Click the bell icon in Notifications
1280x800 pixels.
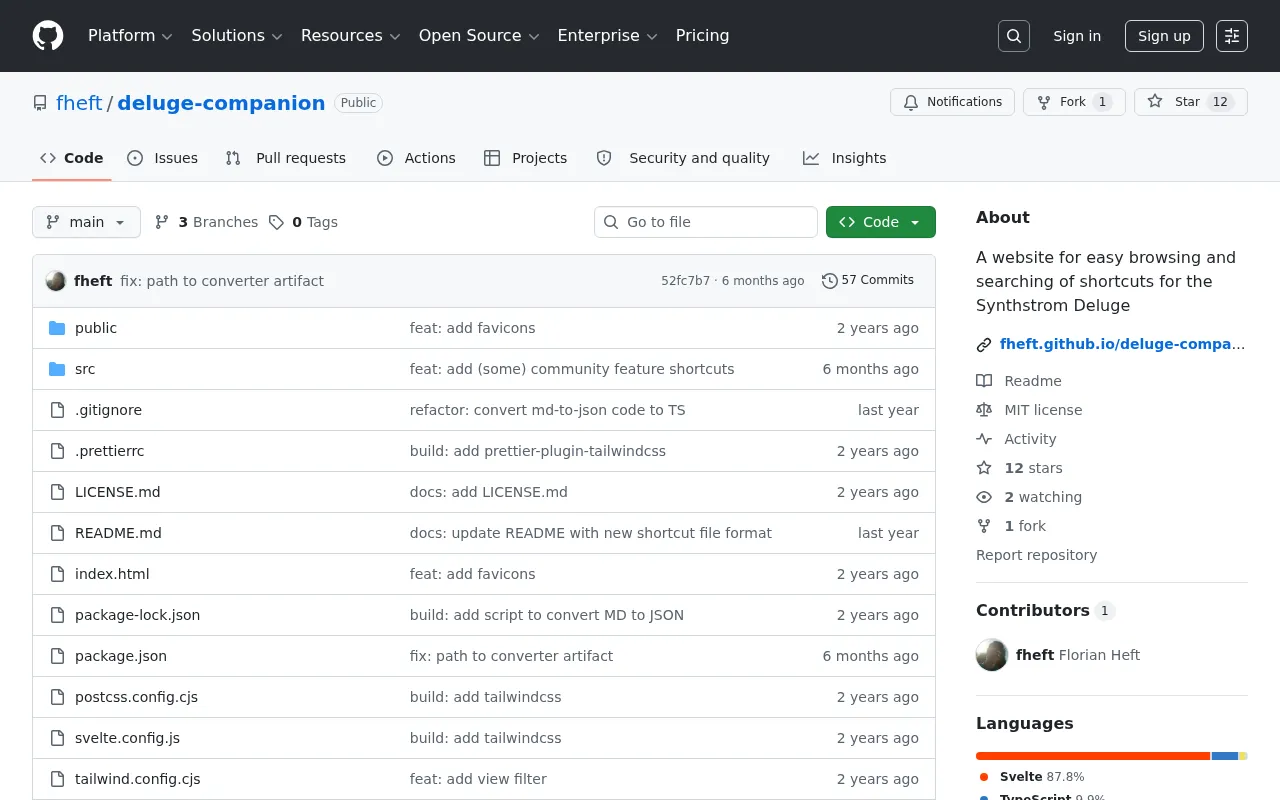pyautogui.click(x=911, y=102)
